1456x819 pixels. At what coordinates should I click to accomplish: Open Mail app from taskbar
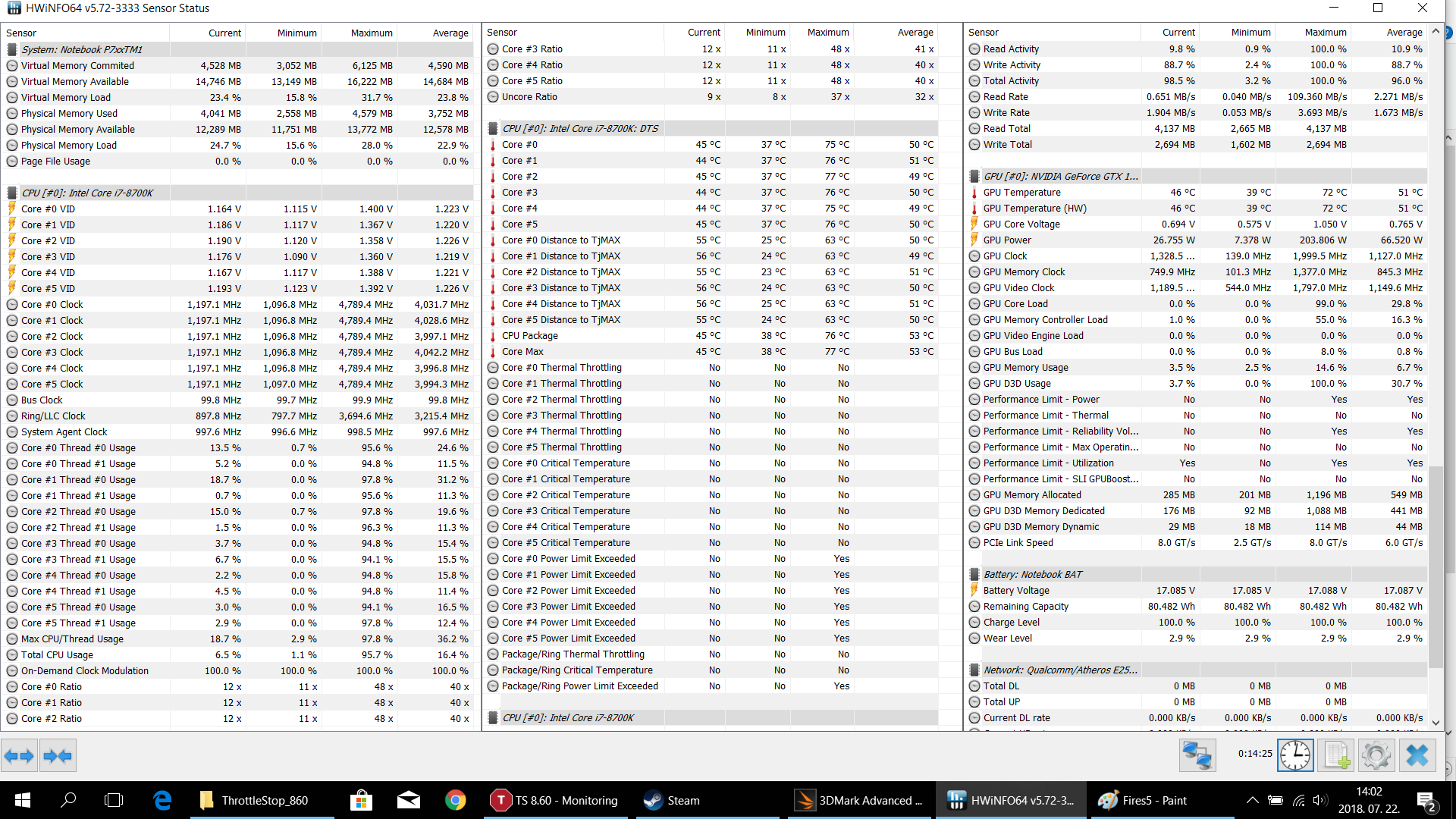(408, 800)
